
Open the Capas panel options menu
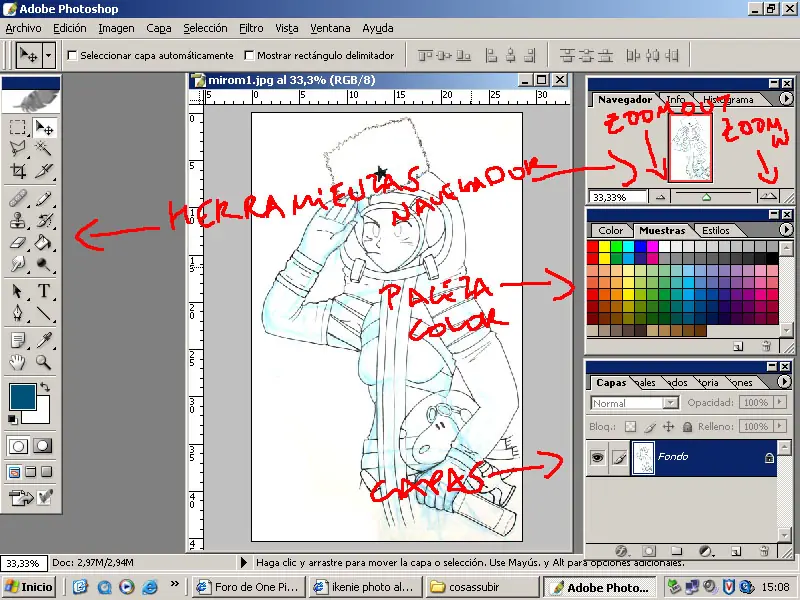click(x=784, y=381)
